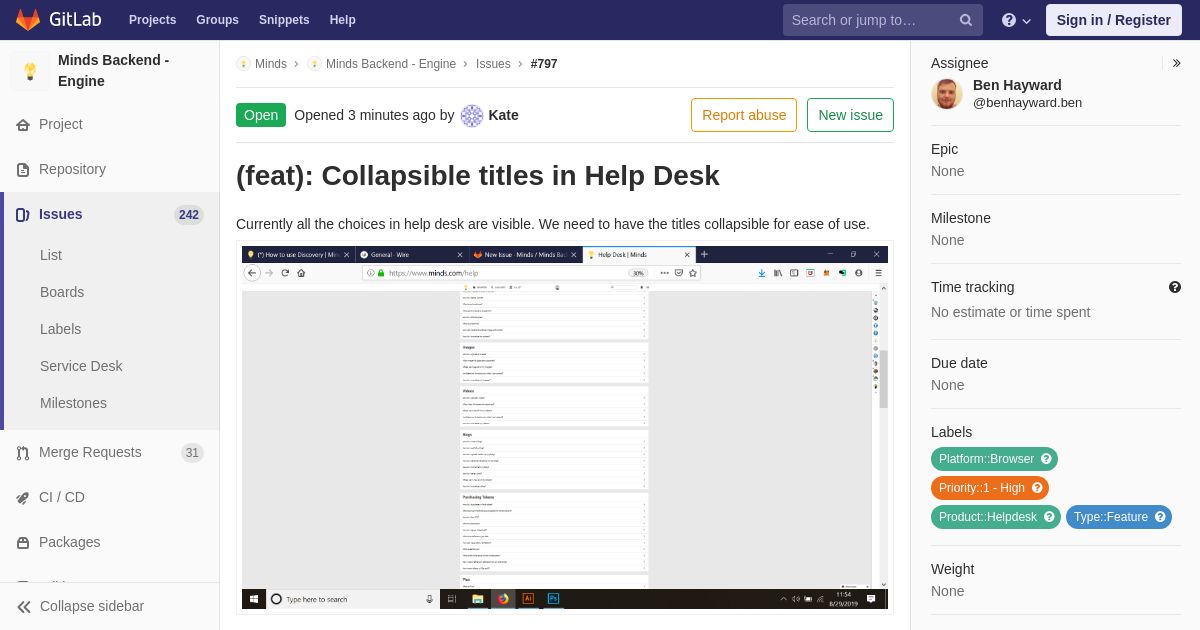Click the Issues breadcrumb link
The width and height of the screenshot is (1200, 630).
[493, 64]
